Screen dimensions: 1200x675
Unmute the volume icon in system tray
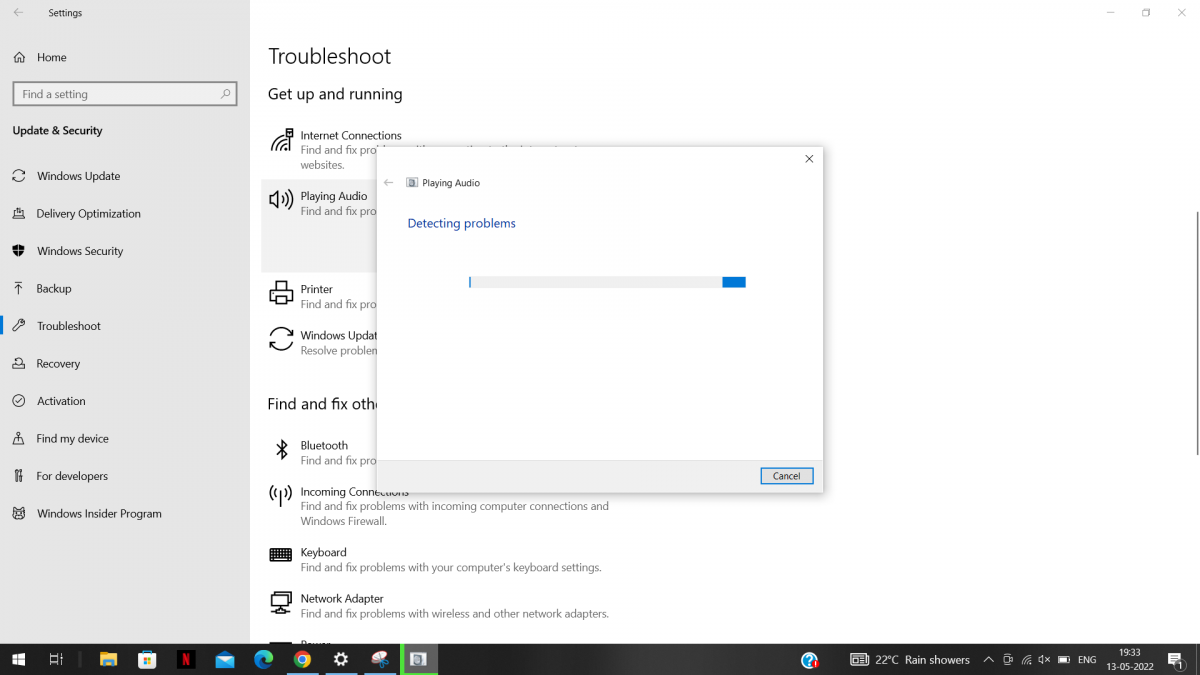1043,660
